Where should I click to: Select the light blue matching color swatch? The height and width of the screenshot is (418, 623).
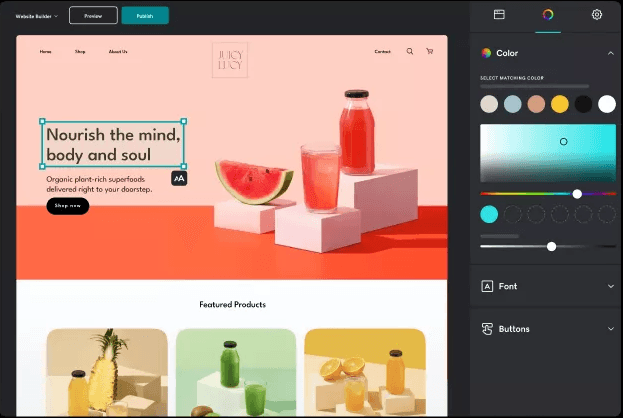[x=513, y=104]
